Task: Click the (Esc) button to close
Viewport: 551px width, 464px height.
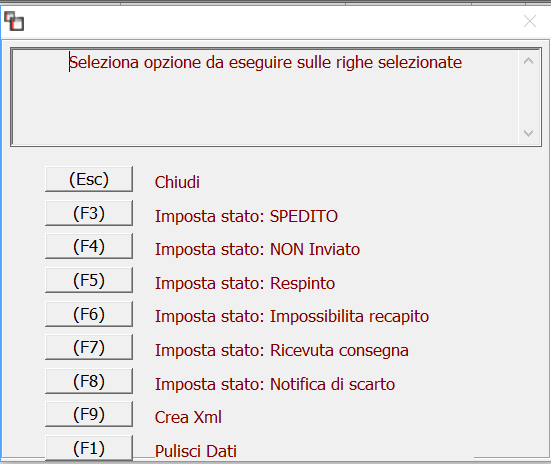Action: click(89, 179)
